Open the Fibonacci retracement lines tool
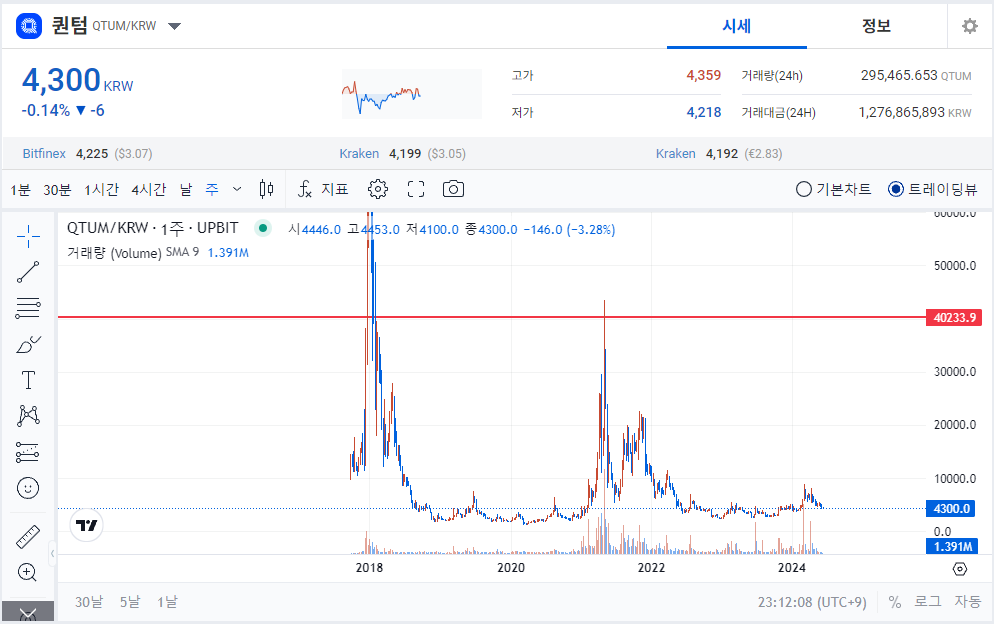Screen dimensions: 994x624 point(28,308)
